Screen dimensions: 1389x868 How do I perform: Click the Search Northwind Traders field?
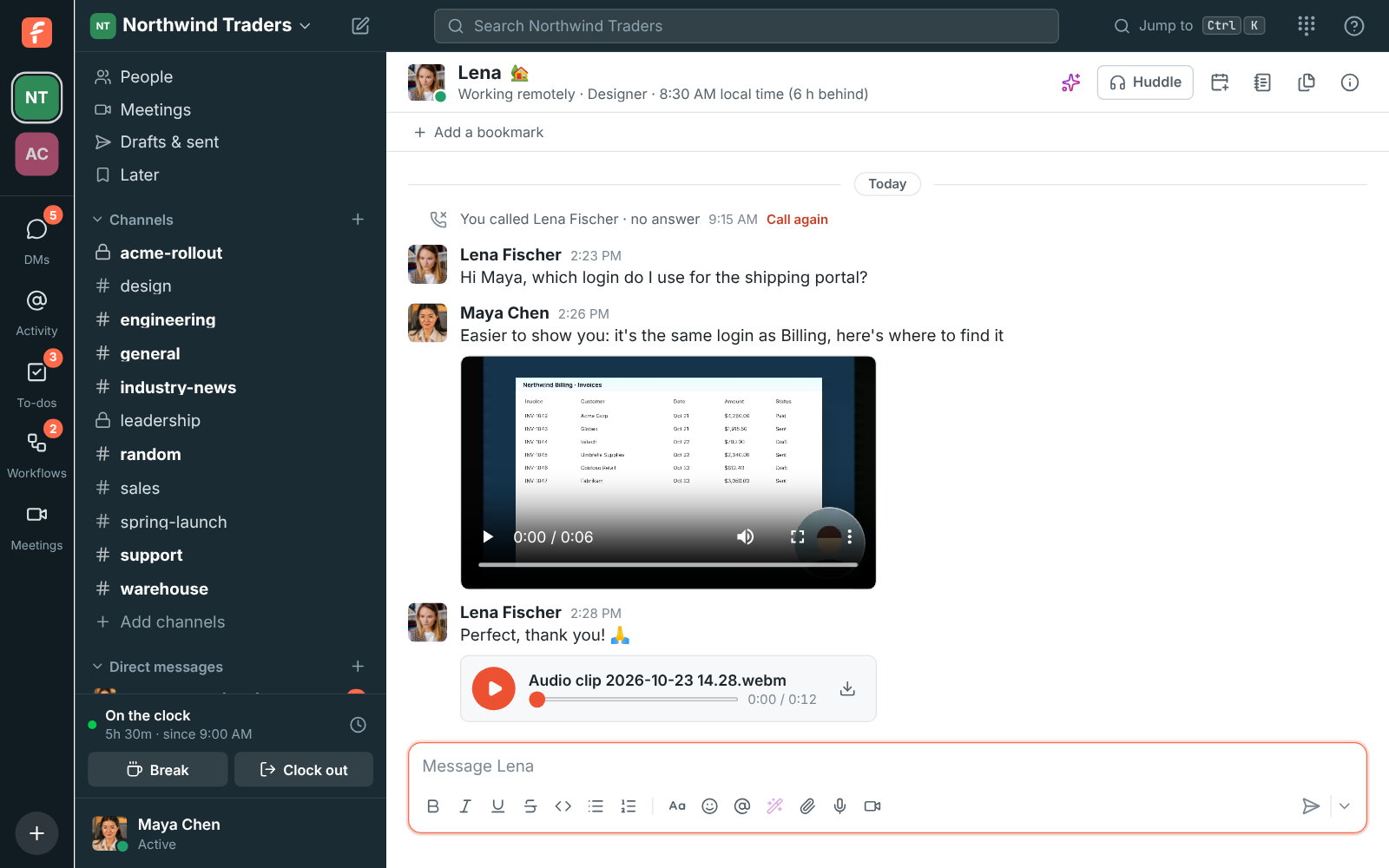click(747, 26)
